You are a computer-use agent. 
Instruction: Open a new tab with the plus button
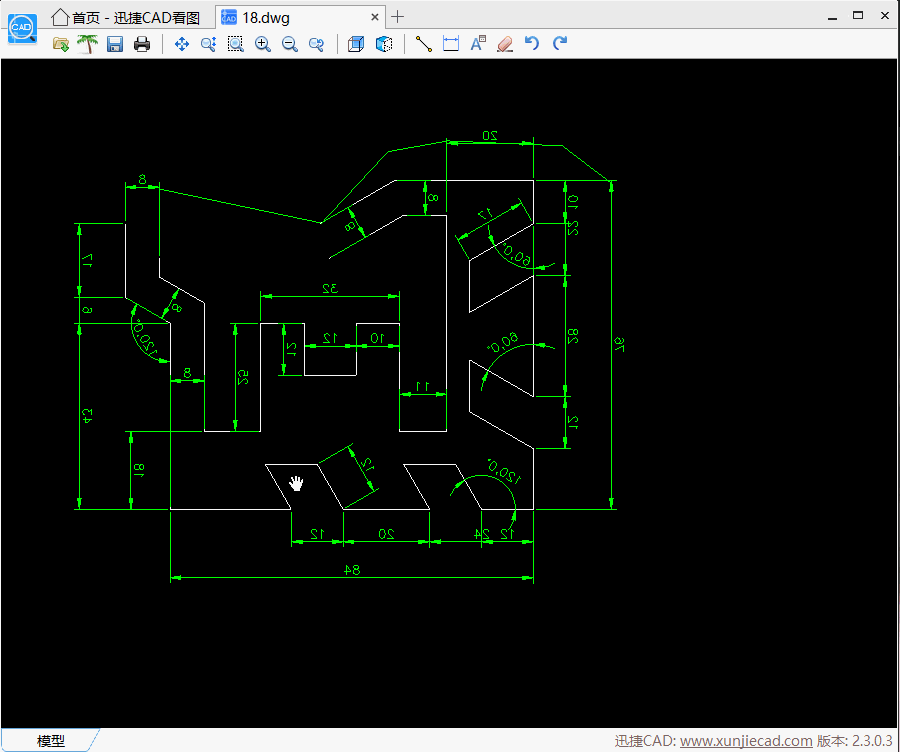[x=397, y=17]
